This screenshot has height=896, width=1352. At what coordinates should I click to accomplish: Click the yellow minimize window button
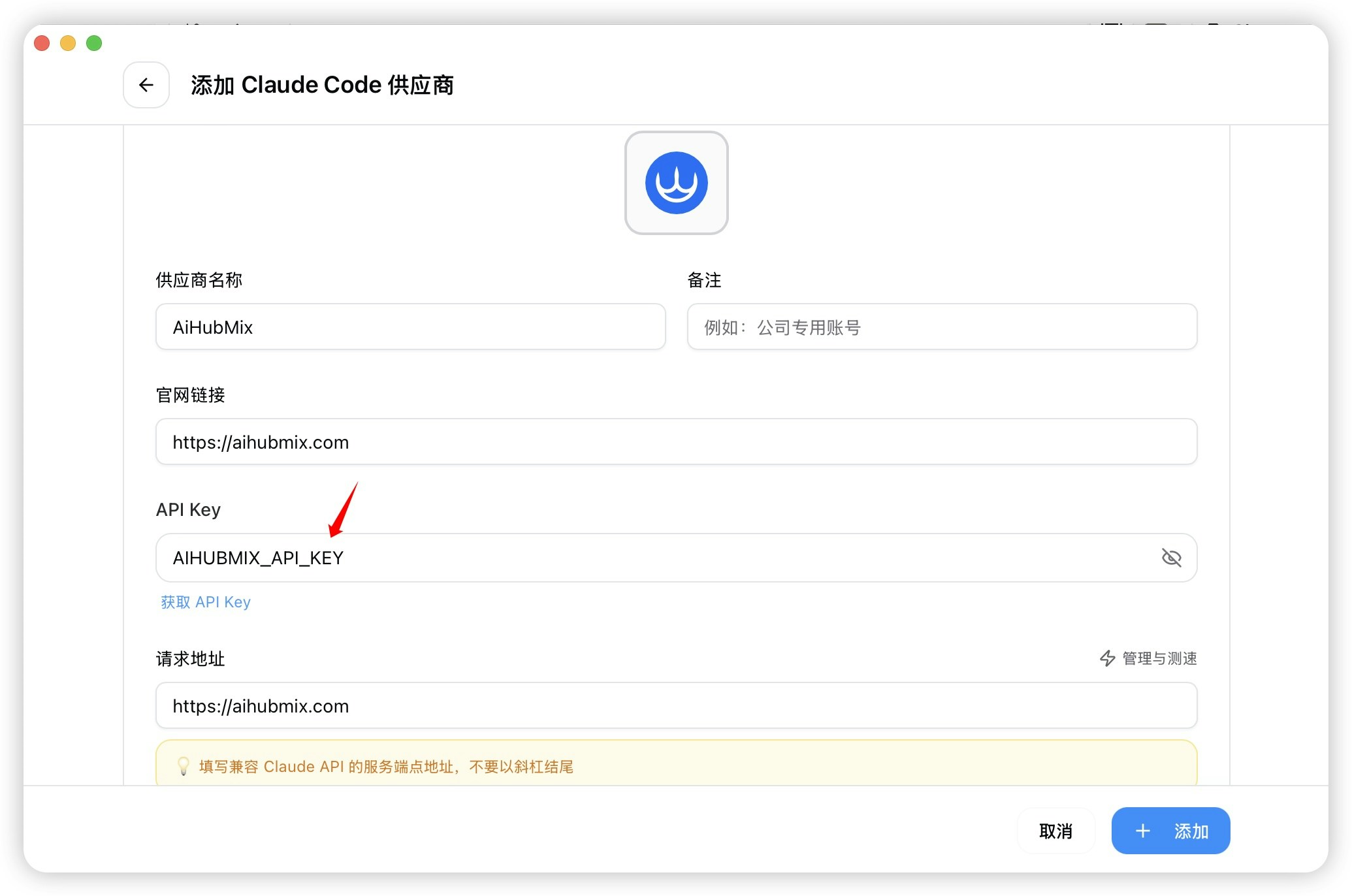(x=68, y=43)
